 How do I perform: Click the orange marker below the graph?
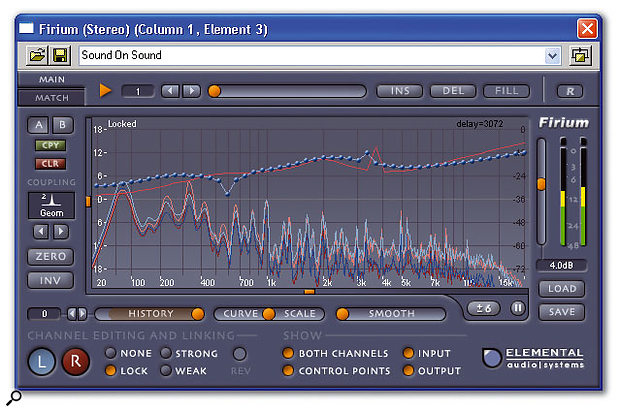(310, 292)
